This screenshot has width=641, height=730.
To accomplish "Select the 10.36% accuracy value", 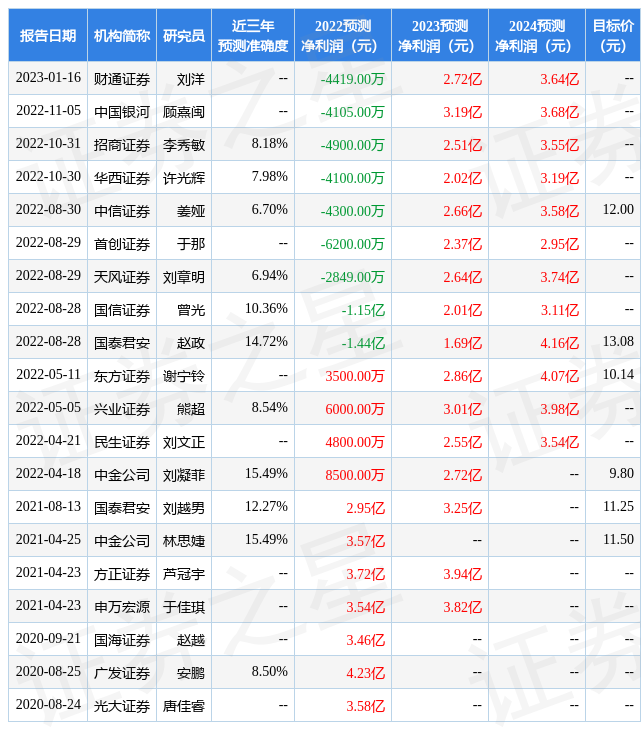I will point(266,309).
